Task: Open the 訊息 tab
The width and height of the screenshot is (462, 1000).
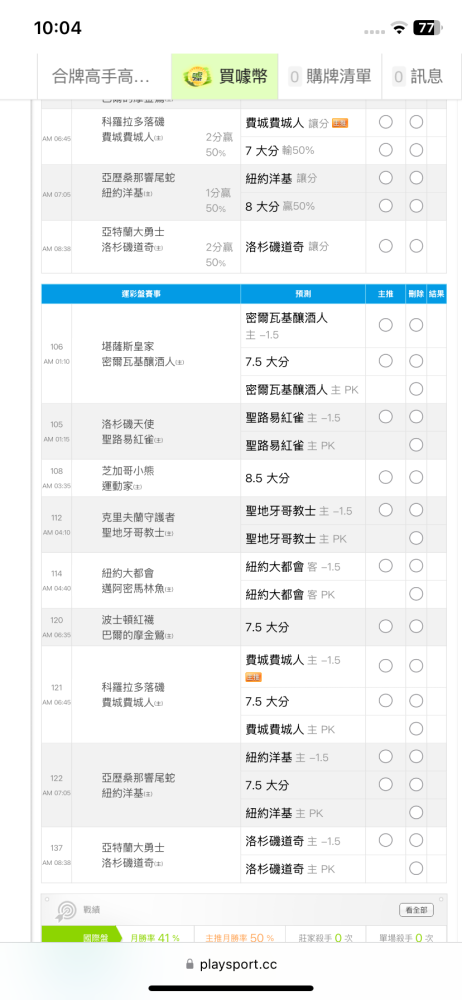Action: 419,77
